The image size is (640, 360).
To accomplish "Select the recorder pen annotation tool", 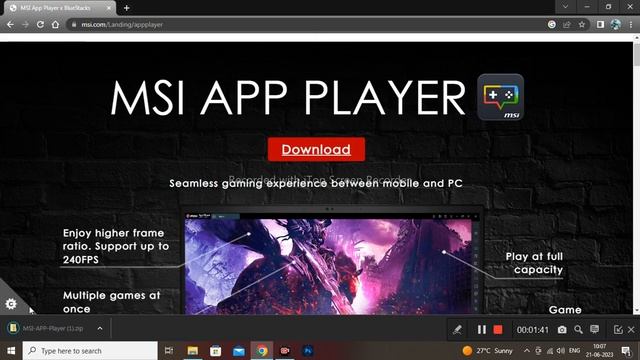I will pyautogui.click(x=457, y=329).
